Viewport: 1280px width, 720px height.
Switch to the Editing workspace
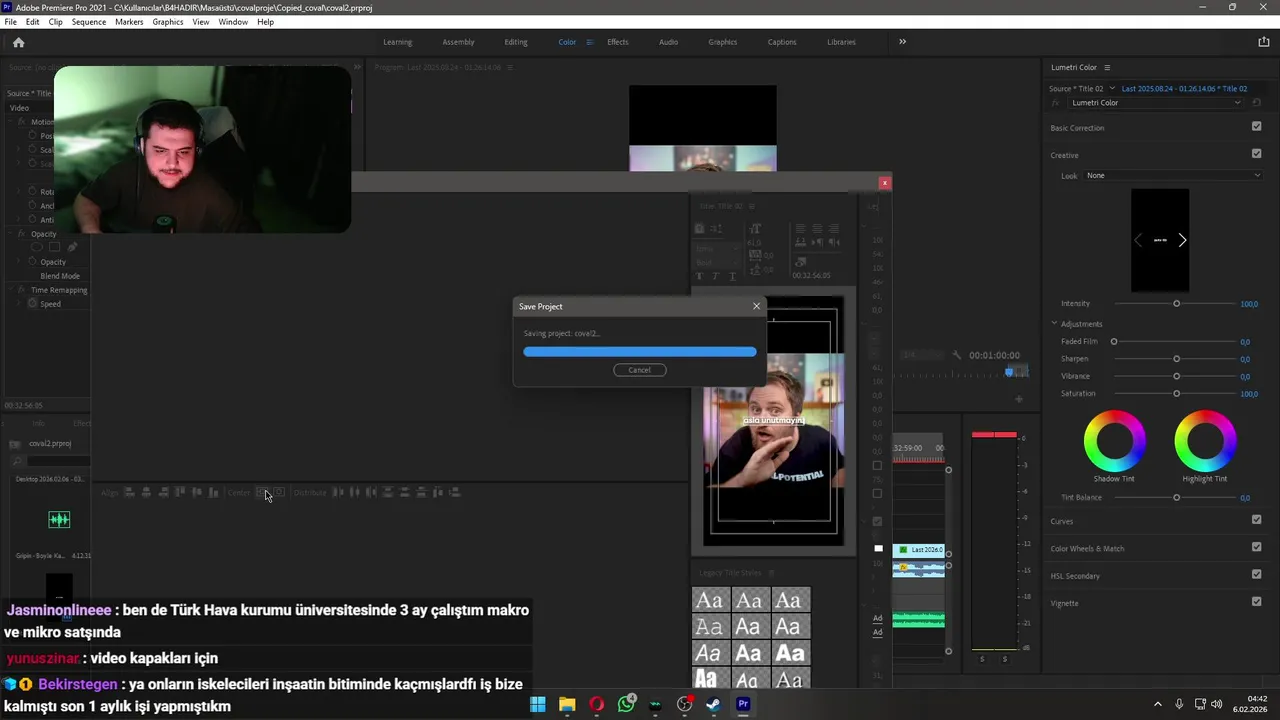[x=516, y=42]
